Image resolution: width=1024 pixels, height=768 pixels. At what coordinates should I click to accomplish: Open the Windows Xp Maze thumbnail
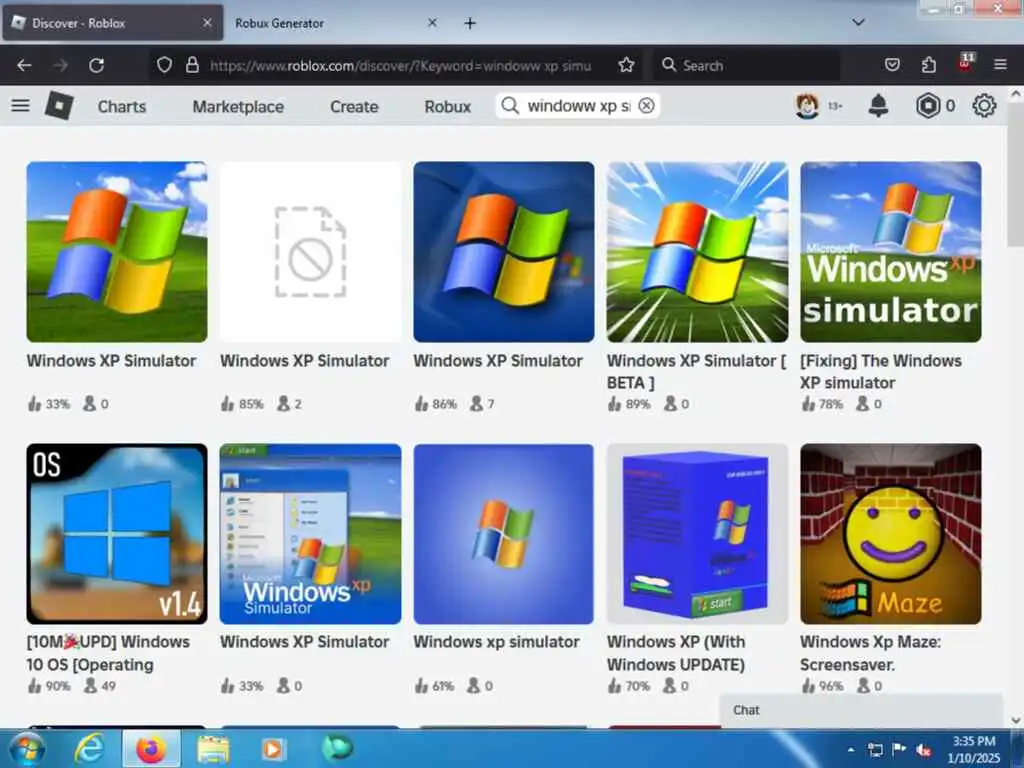tap(891, 534)
